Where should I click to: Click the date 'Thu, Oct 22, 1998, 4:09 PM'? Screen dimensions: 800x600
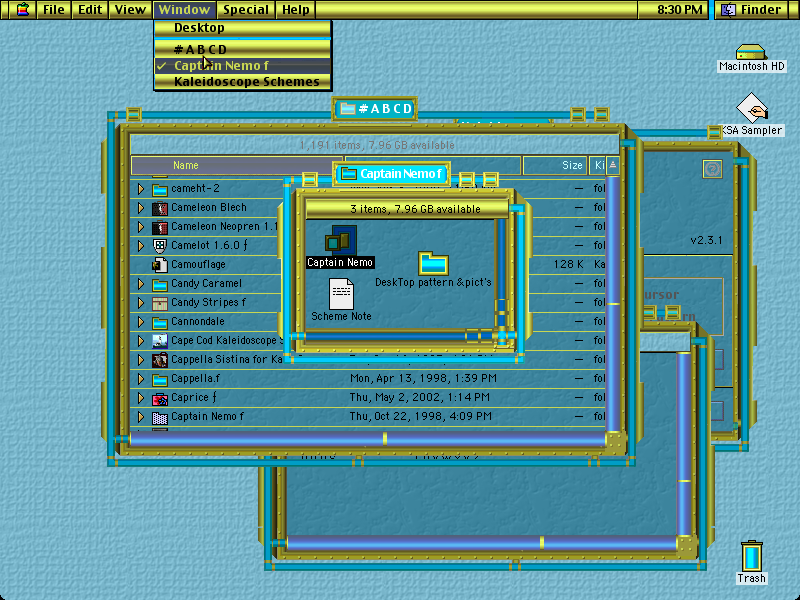click(x=420, y=416)
